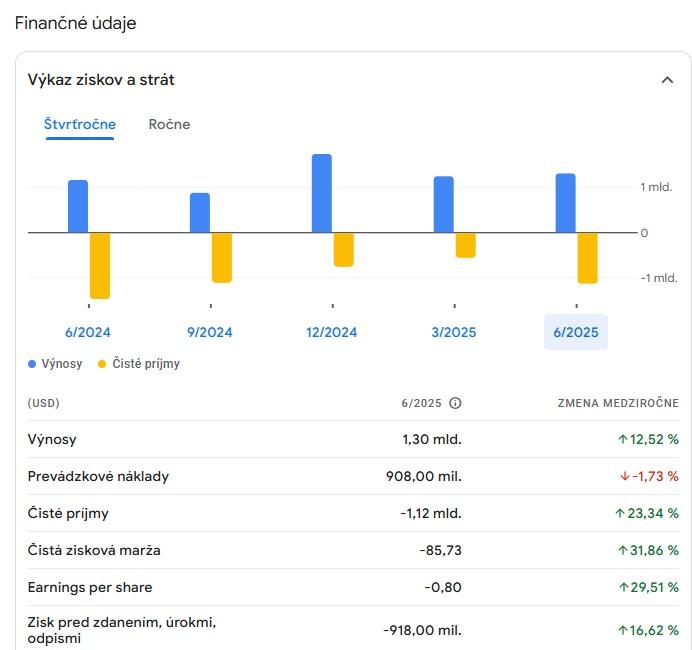Click the yellow Čisté príjmy legend dot
The image size is (692, 650).
(x=102, y=364)
